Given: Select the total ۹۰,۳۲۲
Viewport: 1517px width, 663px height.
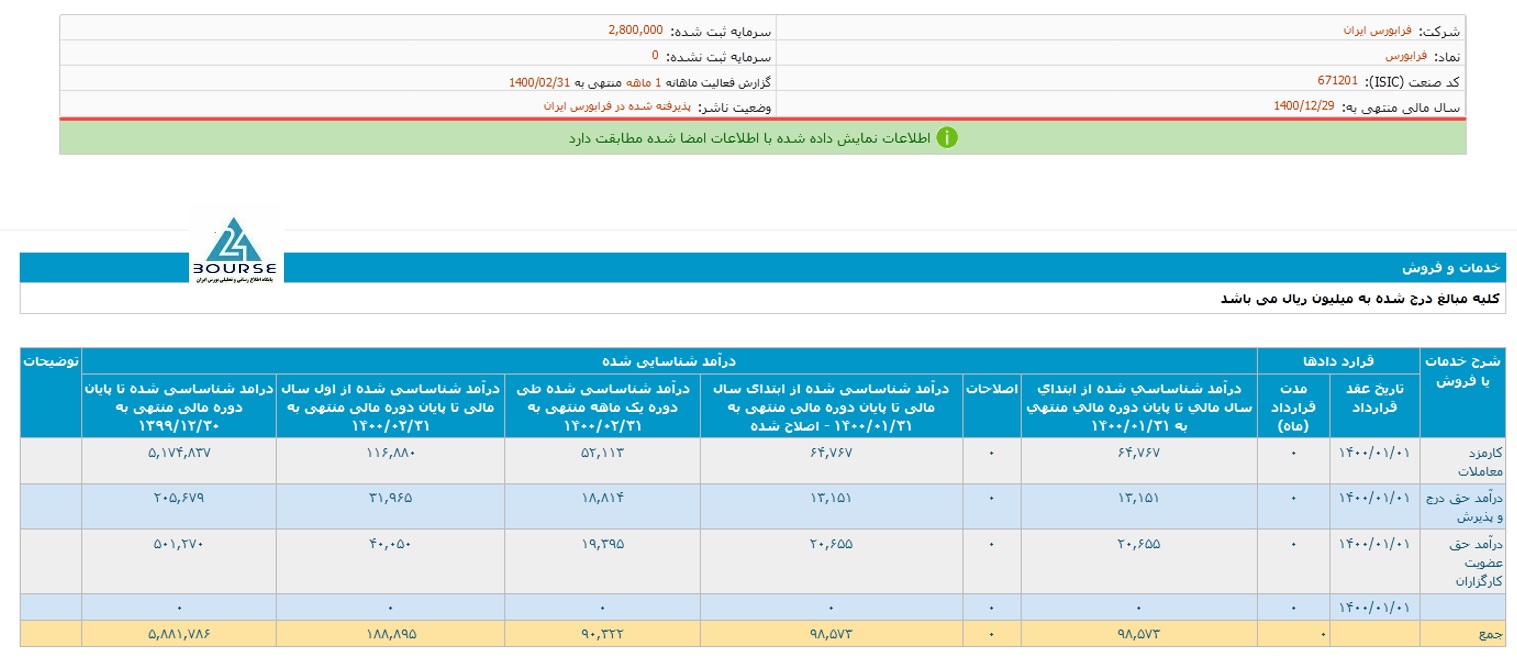Looking at the screenshot, I should [602, 633].
